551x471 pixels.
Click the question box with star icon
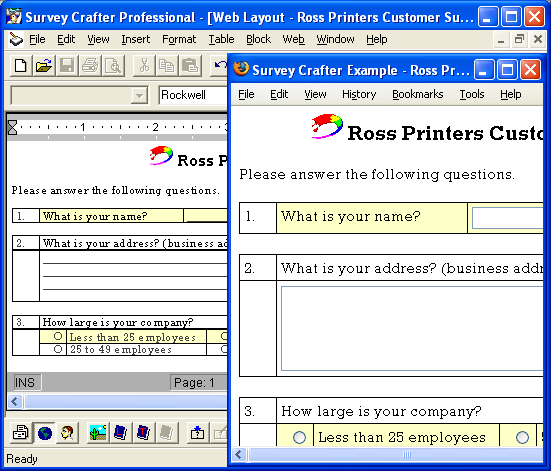point(197,433)
